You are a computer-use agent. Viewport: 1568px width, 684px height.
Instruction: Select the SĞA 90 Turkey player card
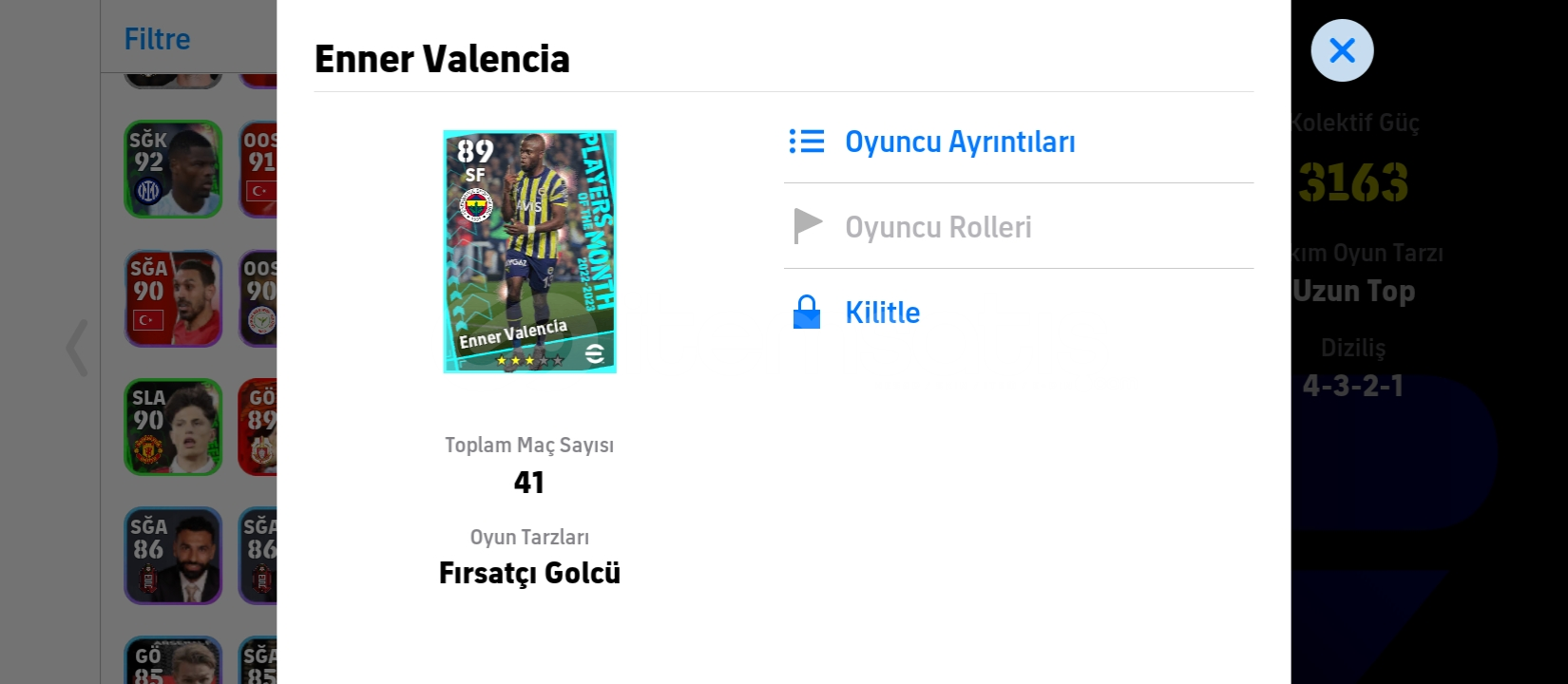coord(173,298)
